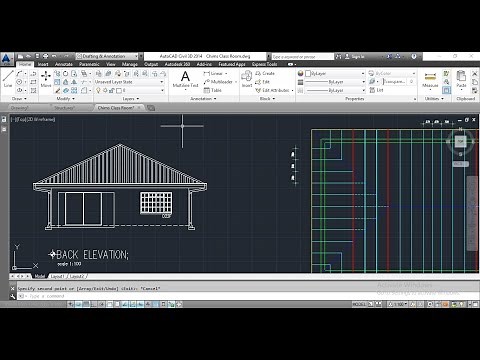Click the customize wrench icon on command line

[13, 296]
